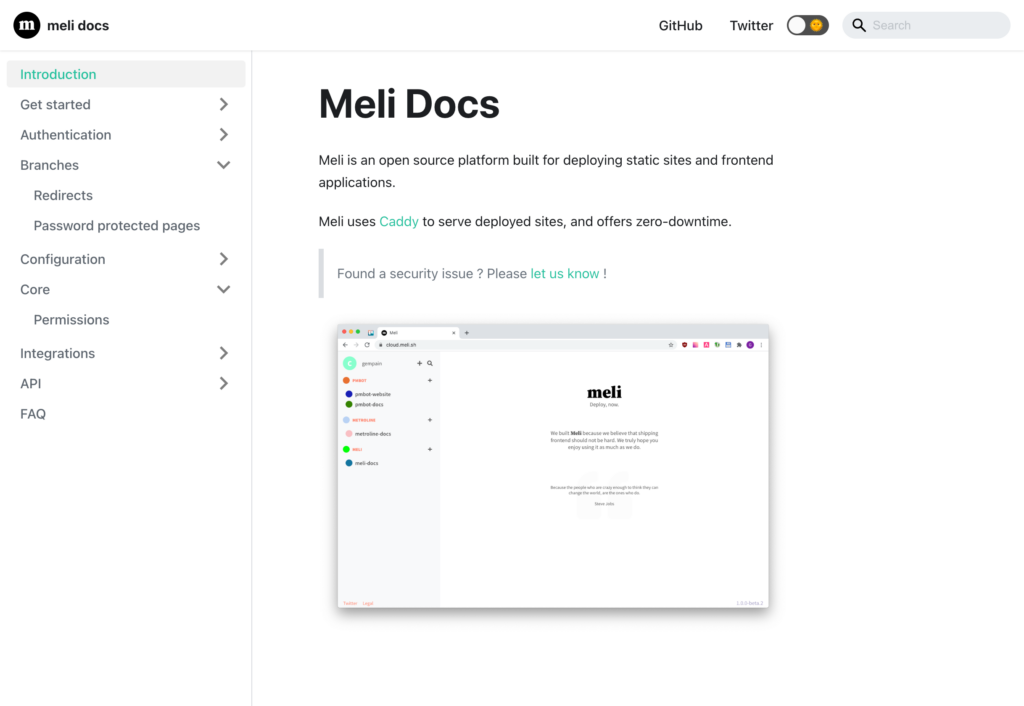Image resolution: width=1024 pixels, height=706 pixels.
Task: Click the search magnifier icon
Action: click(859, 26)
